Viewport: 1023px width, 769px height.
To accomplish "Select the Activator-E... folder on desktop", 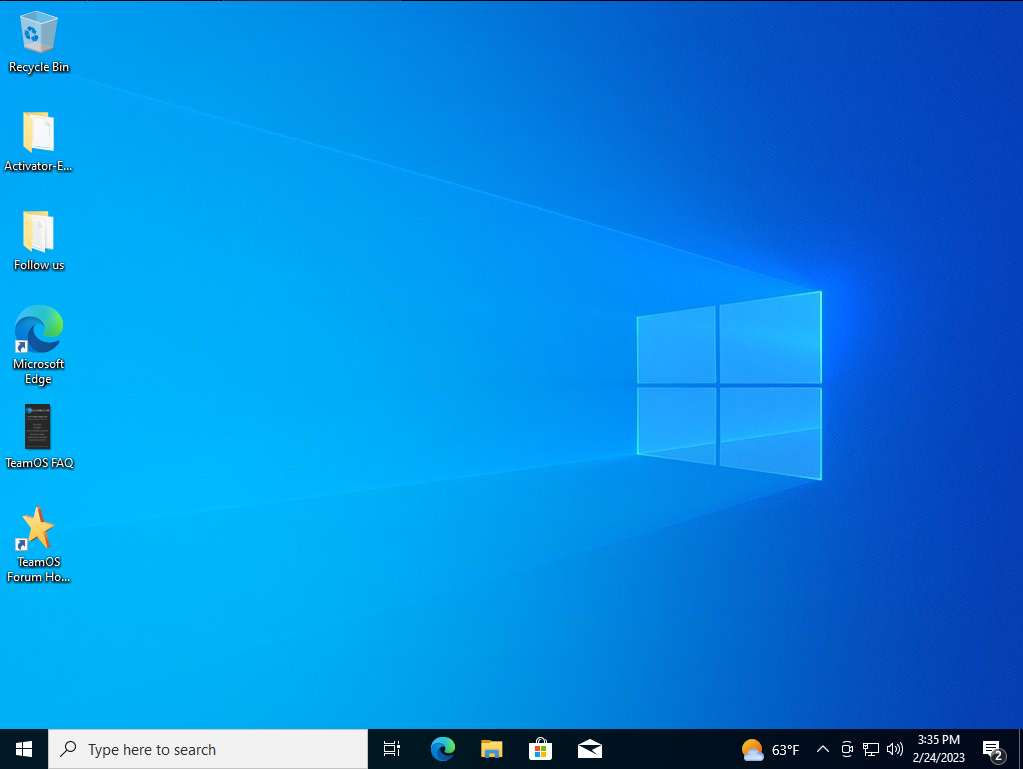I will (38, 141).
